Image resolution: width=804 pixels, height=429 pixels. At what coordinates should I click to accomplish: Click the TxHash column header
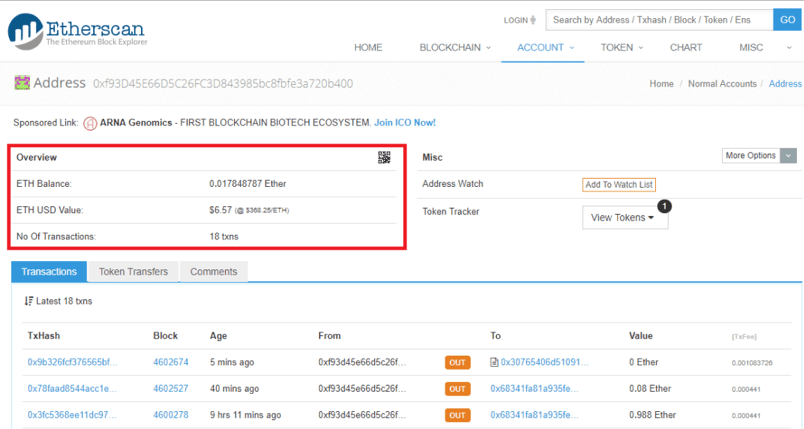tap(44, 336)
